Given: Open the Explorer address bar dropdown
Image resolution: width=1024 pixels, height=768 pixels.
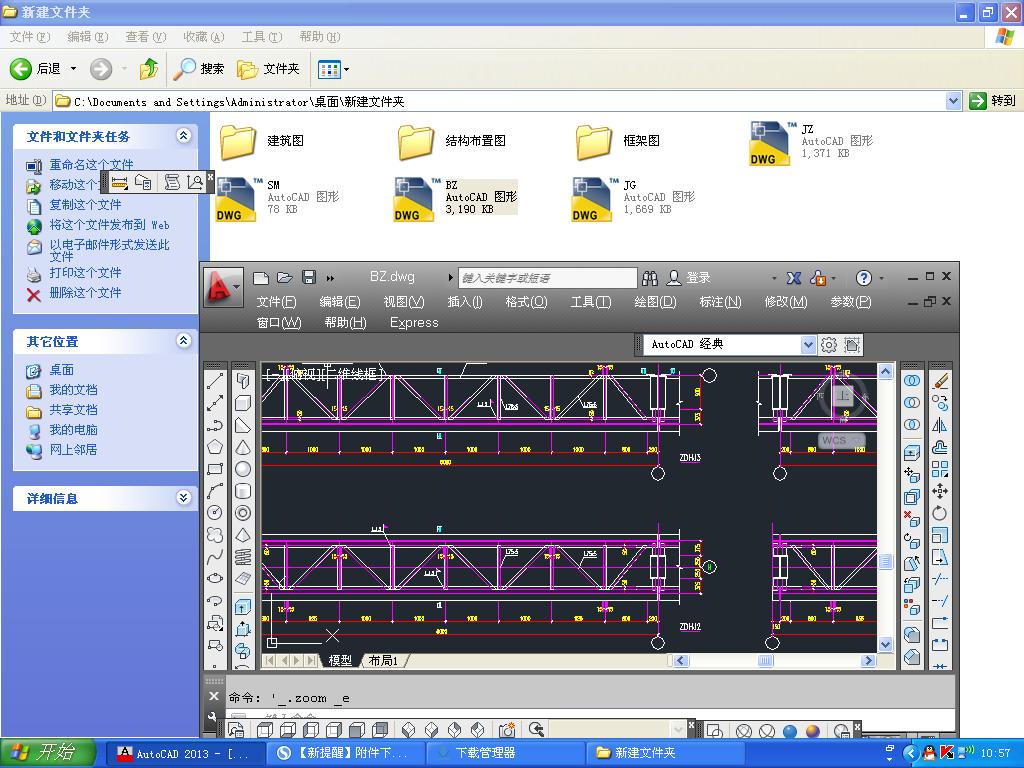Looking at the screenshot, I should (x=953, y=101).
